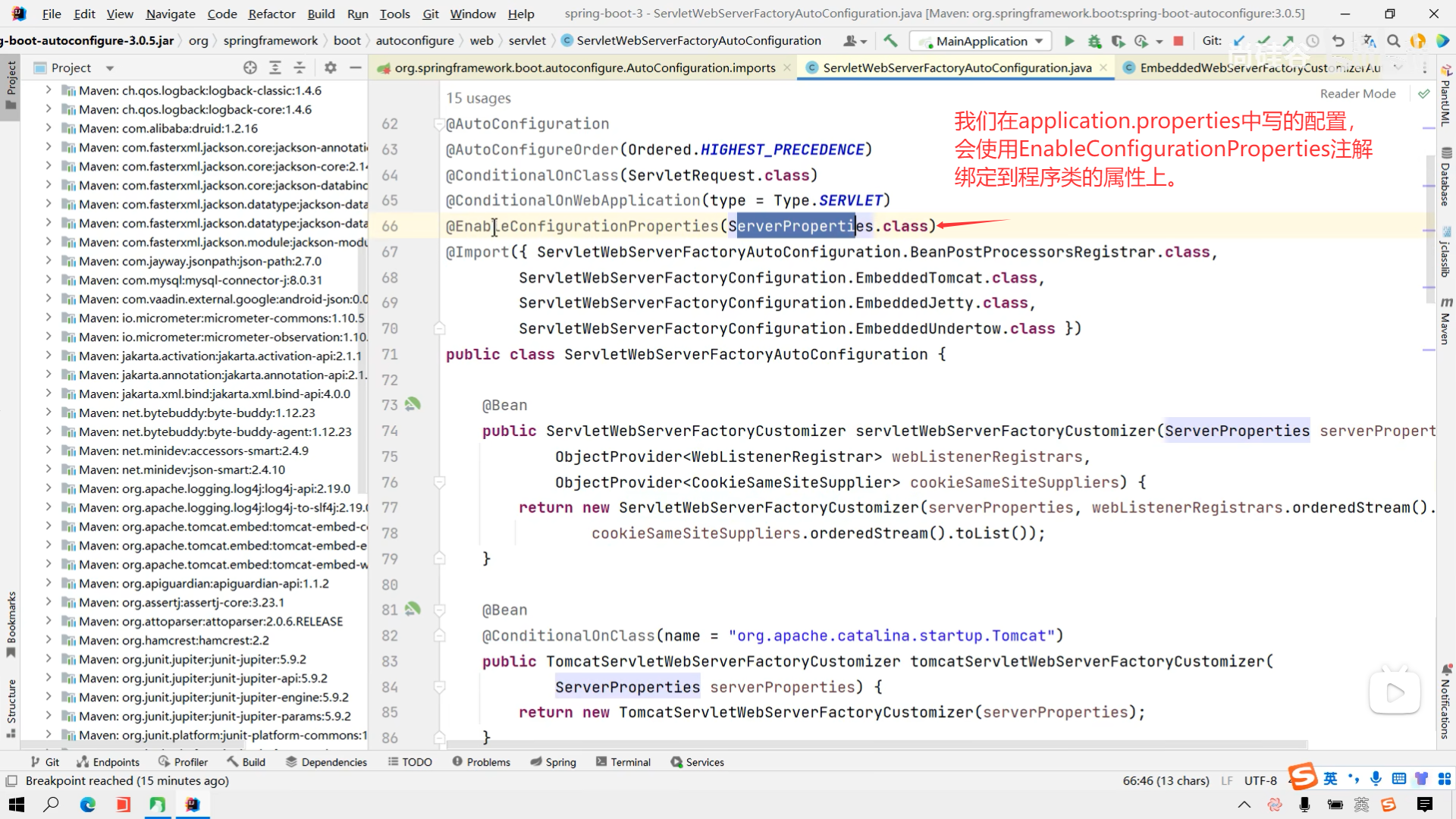Open the Refactor menu
Image resolution: width=1456 pixels, height=819 pixels.
(271, 14)
